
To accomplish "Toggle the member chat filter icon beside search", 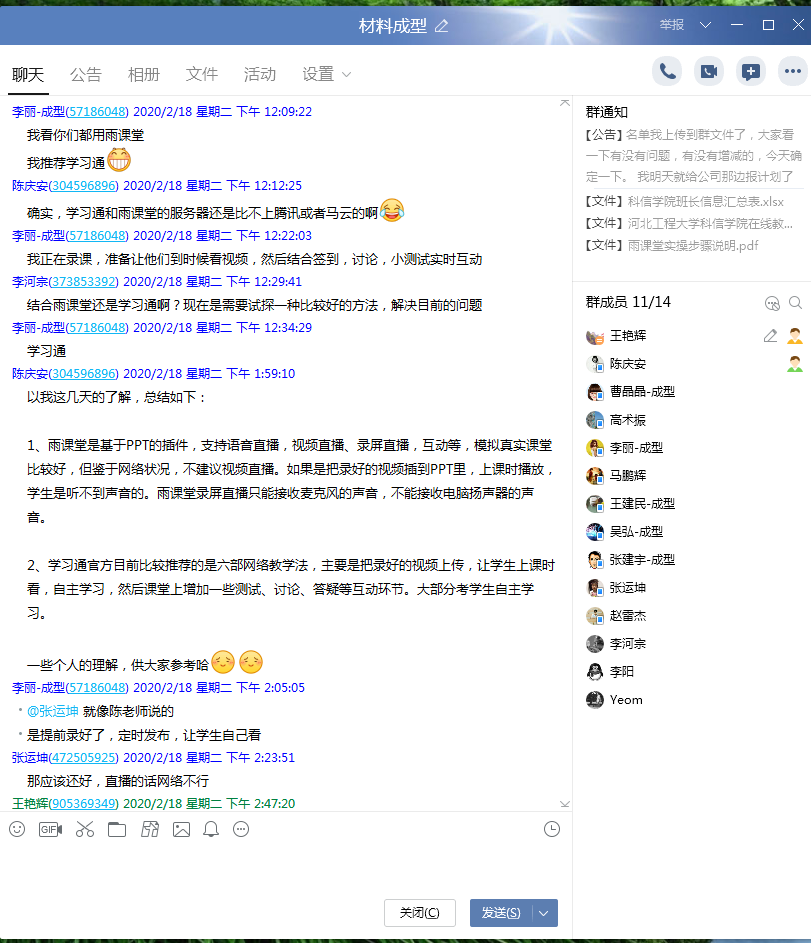I will [771, 303].
